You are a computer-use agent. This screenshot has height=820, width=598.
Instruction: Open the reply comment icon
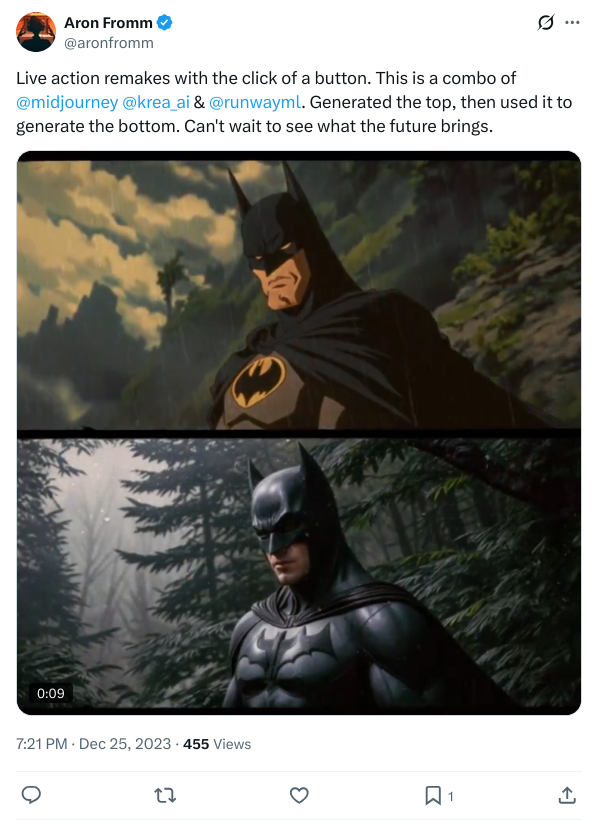31,795
